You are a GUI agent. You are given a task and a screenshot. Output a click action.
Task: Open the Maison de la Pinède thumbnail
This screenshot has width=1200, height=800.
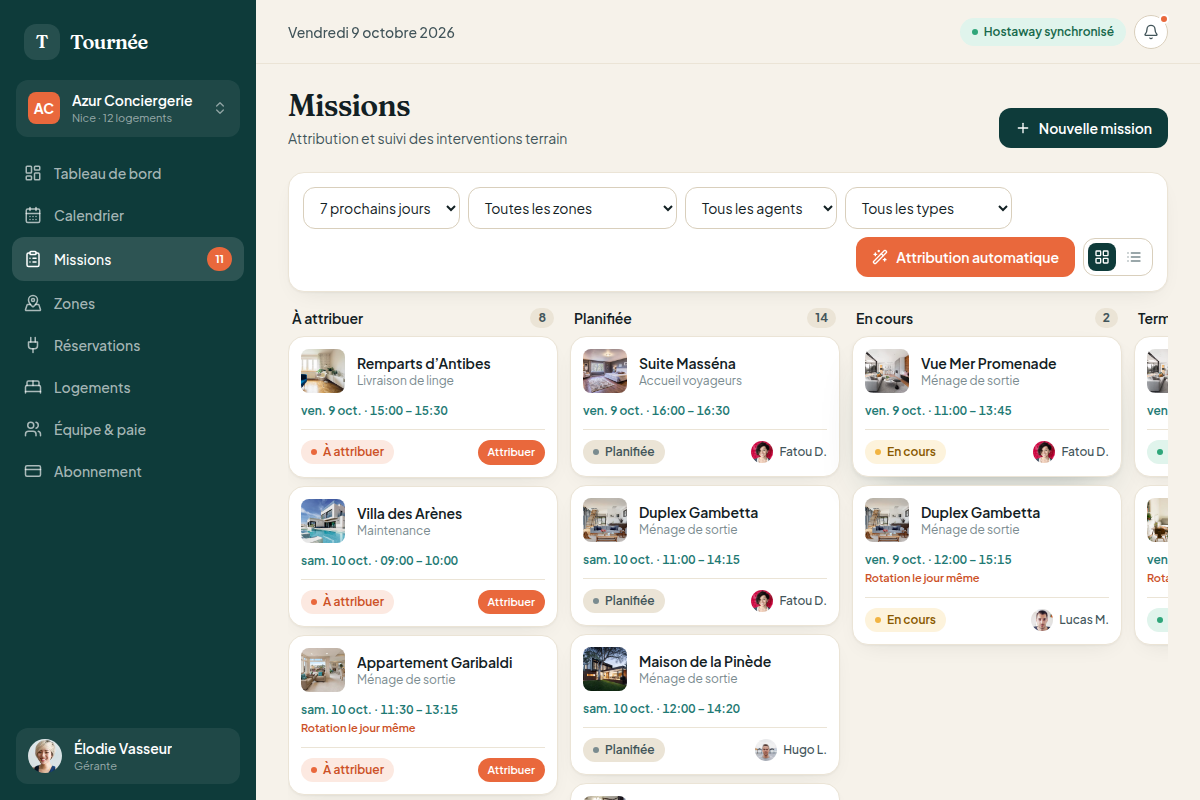click(605, 669)
